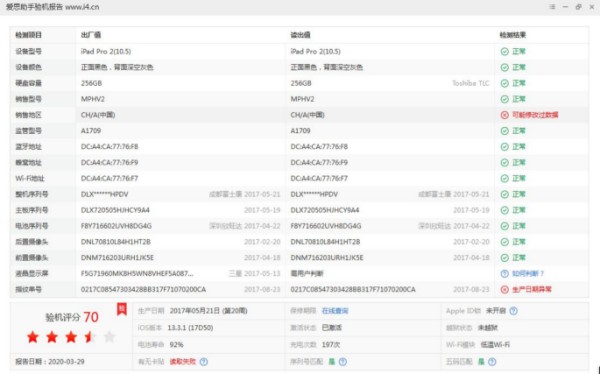600x374 pixels.
Task: Click the 可能修改过数据 warning text
Action: tap(535, 115)
